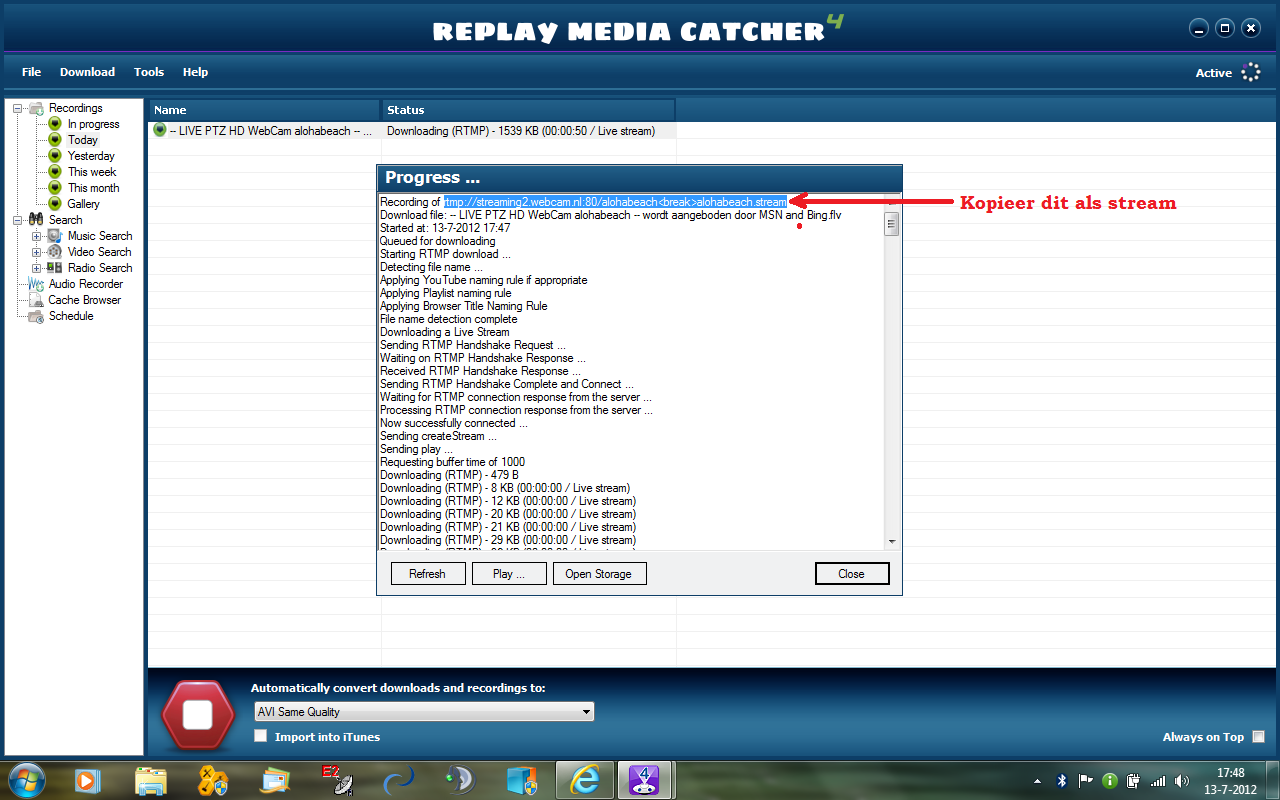Open the File menu

[32, 72]
